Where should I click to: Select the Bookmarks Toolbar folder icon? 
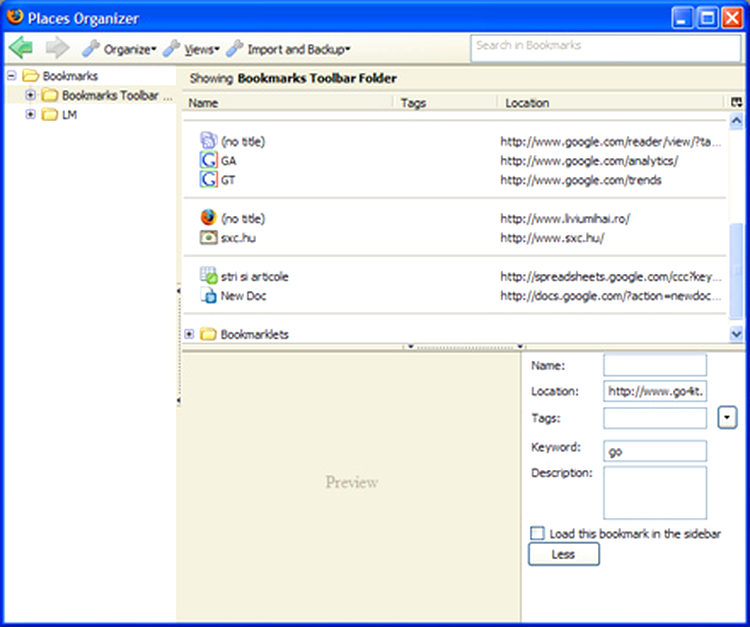pos(49,95)
